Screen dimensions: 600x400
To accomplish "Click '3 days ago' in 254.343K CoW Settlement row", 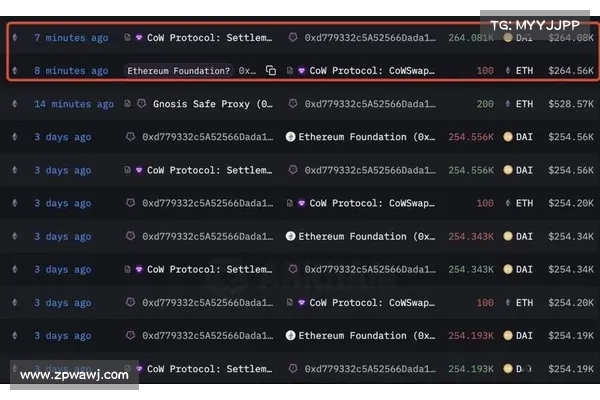I will click(x=63, y=269).
